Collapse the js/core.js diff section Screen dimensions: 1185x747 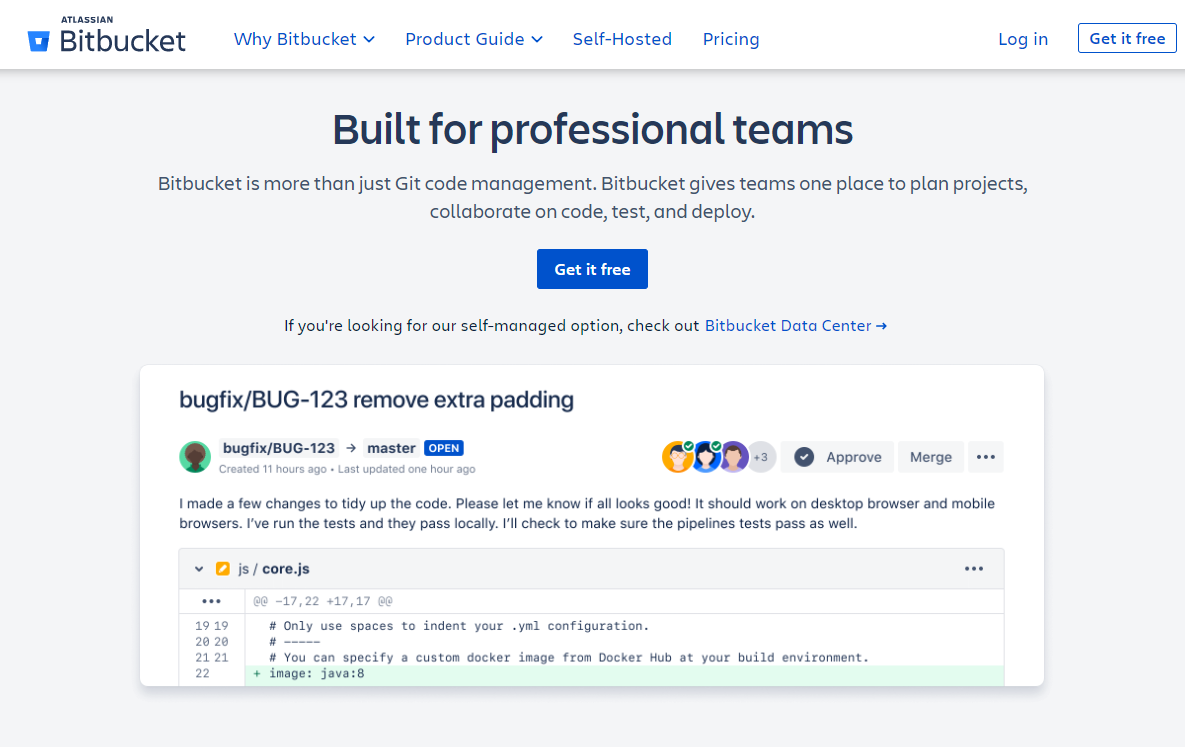pyautogui.click(x=199, y=569)
